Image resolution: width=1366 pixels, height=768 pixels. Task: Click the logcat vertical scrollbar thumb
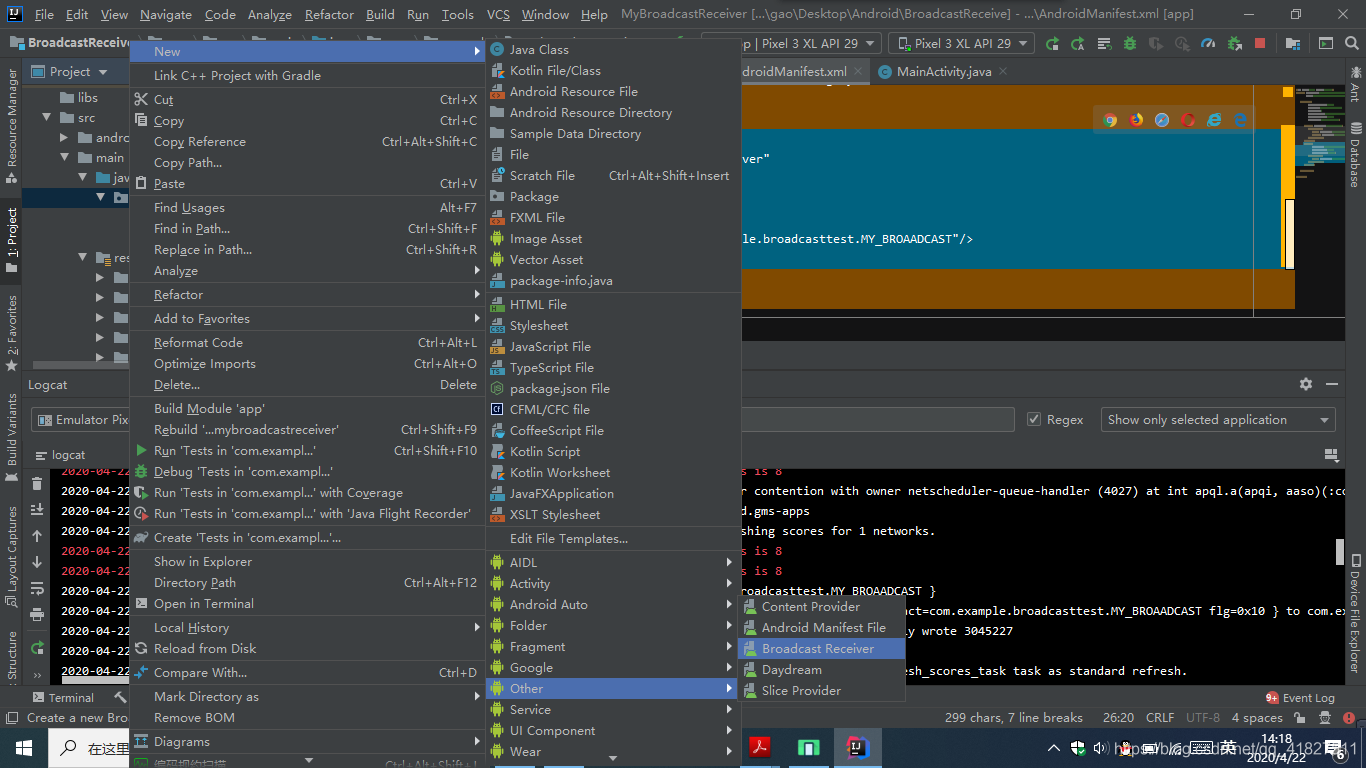point(1339,552)
